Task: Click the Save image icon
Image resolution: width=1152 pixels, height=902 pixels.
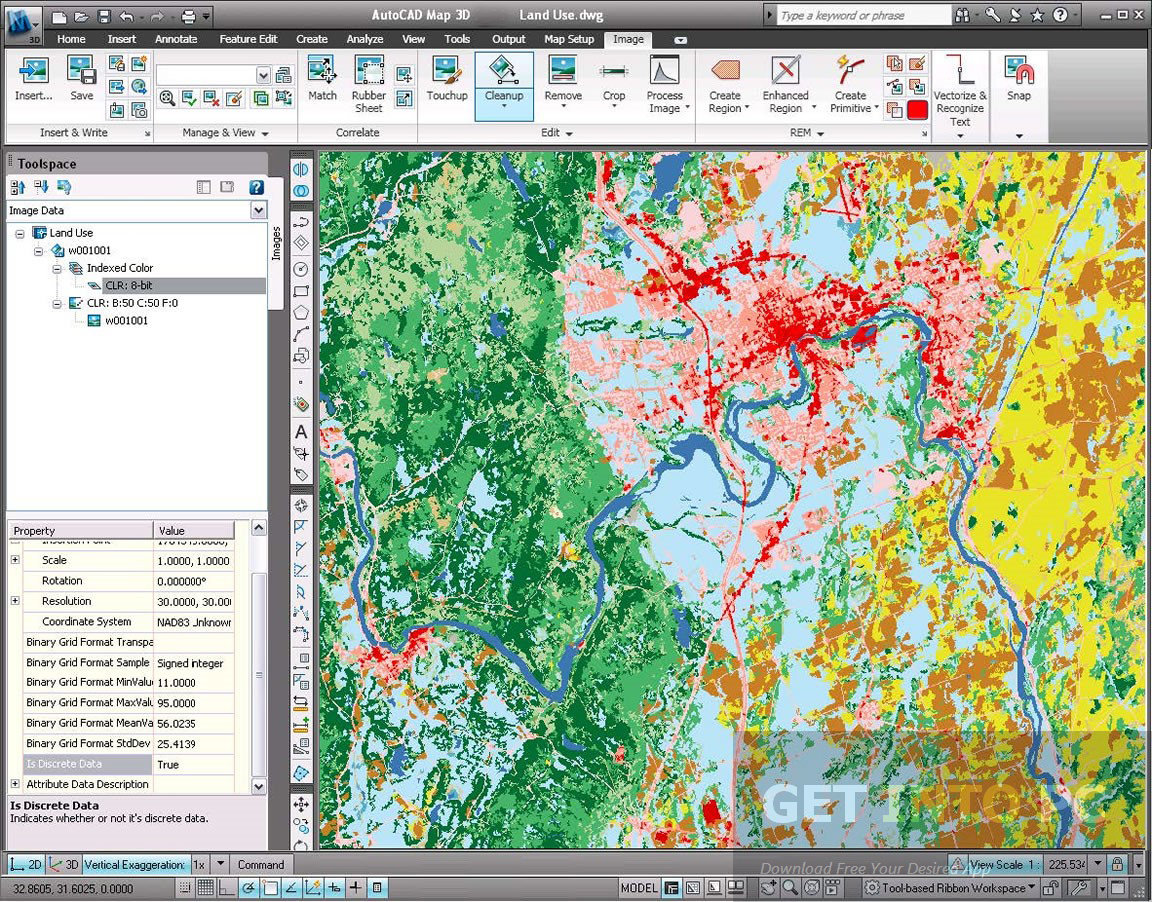Action: [x=82, y=78]
